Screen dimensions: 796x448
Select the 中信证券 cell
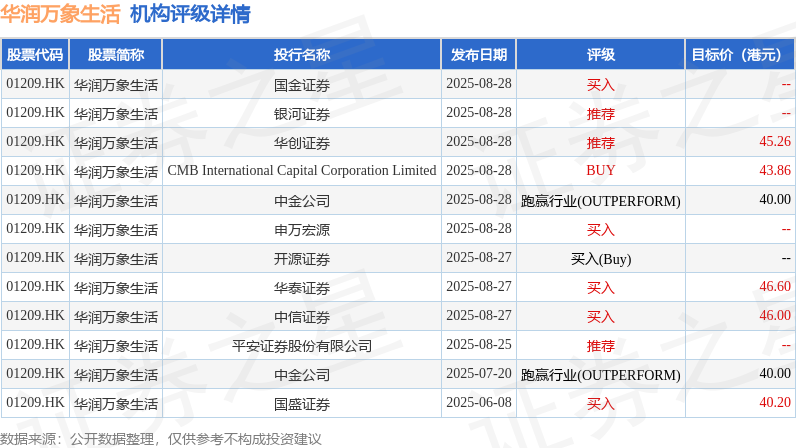pyautogui.click(x=302, y=316)
